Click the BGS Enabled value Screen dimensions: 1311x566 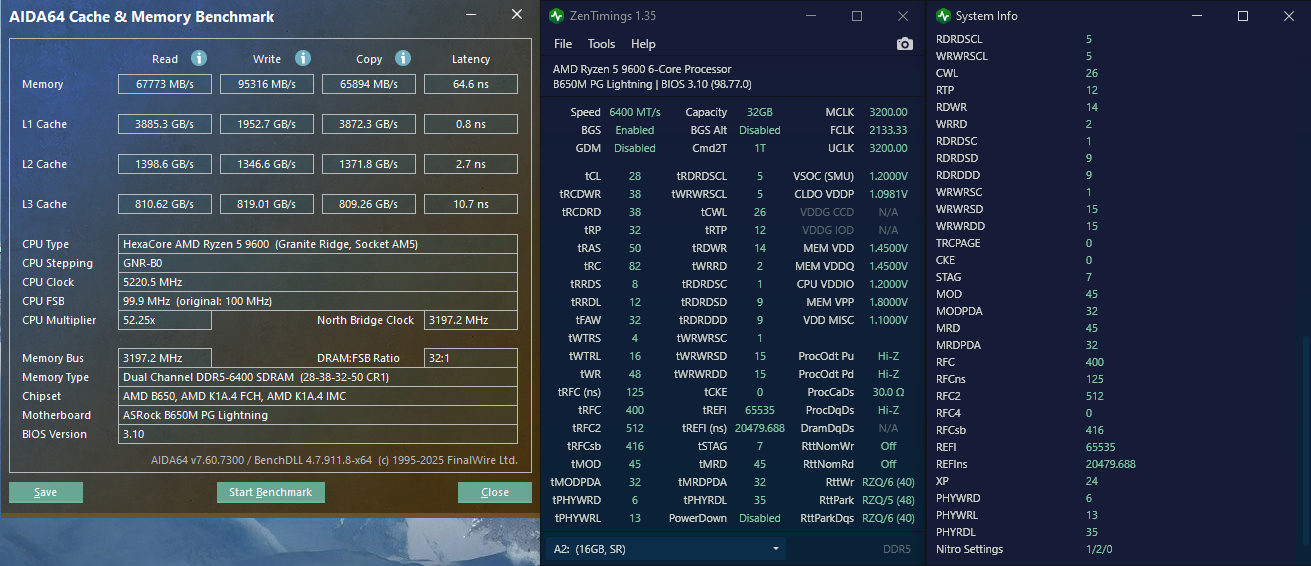click(x=635, y=130)
